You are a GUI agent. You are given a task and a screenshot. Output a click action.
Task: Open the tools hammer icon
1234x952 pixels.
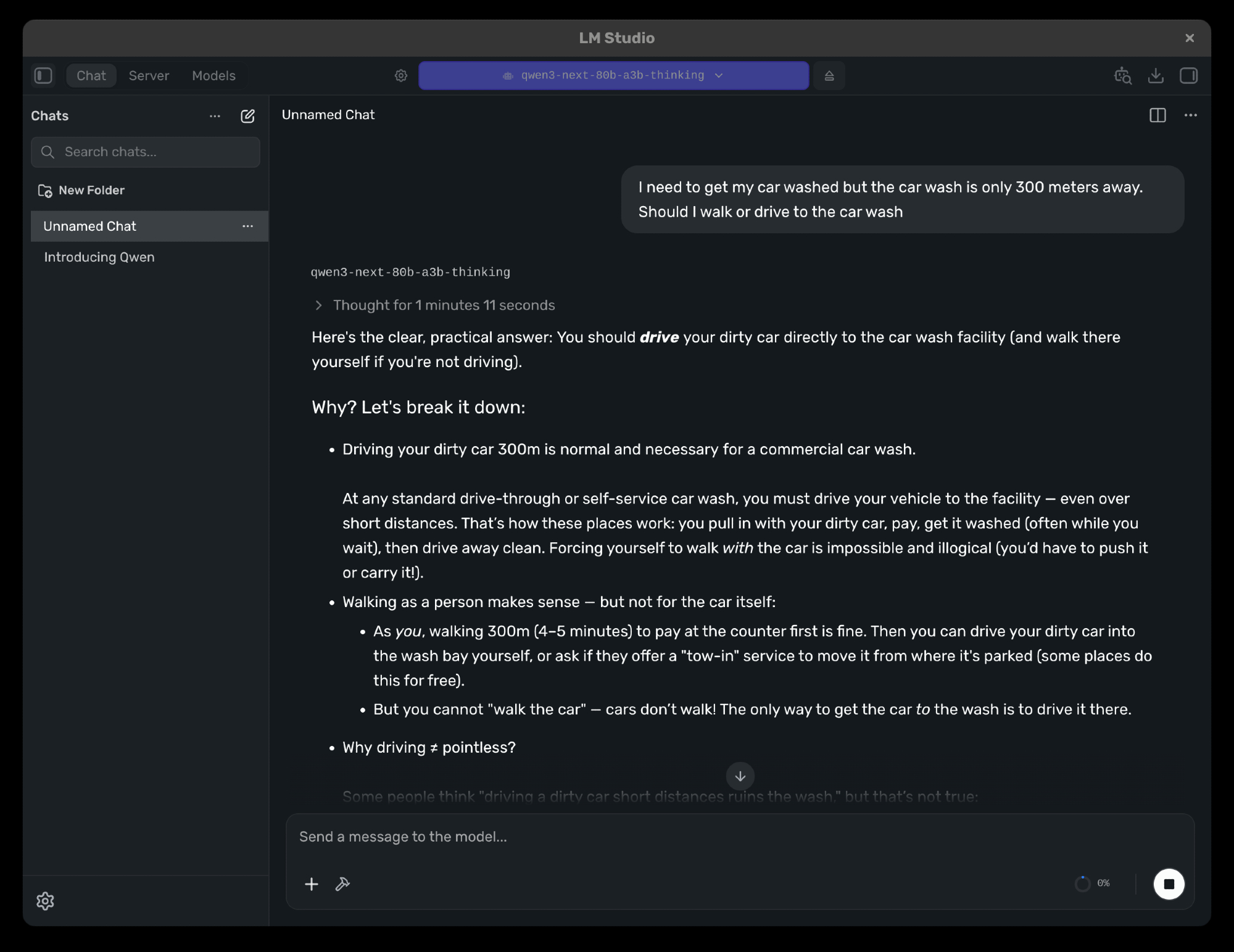point(342,884)
